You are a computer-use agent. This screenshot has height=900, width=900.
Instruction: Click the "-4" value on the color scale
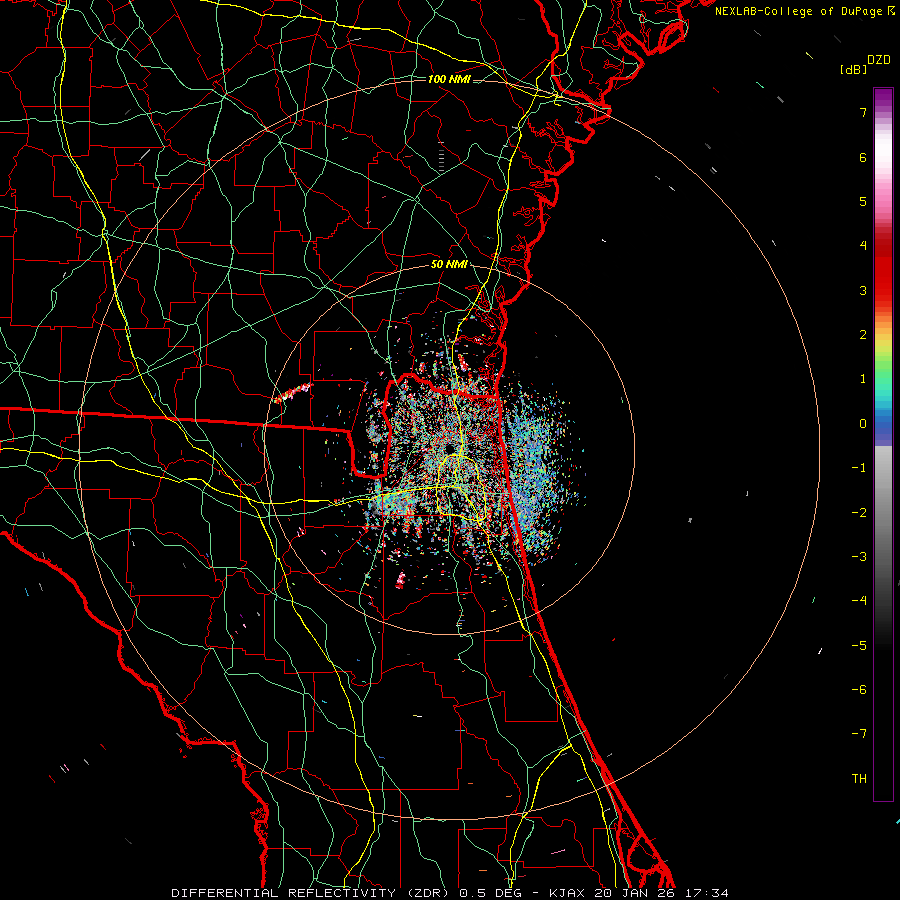859,601
